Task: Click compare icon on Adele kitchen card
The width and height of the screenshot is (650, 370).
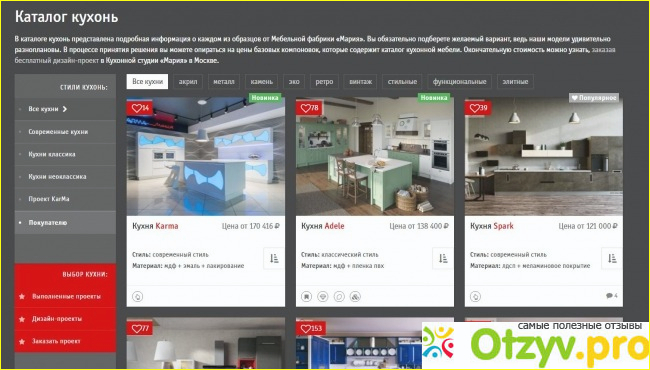Action: coord(443,258)
